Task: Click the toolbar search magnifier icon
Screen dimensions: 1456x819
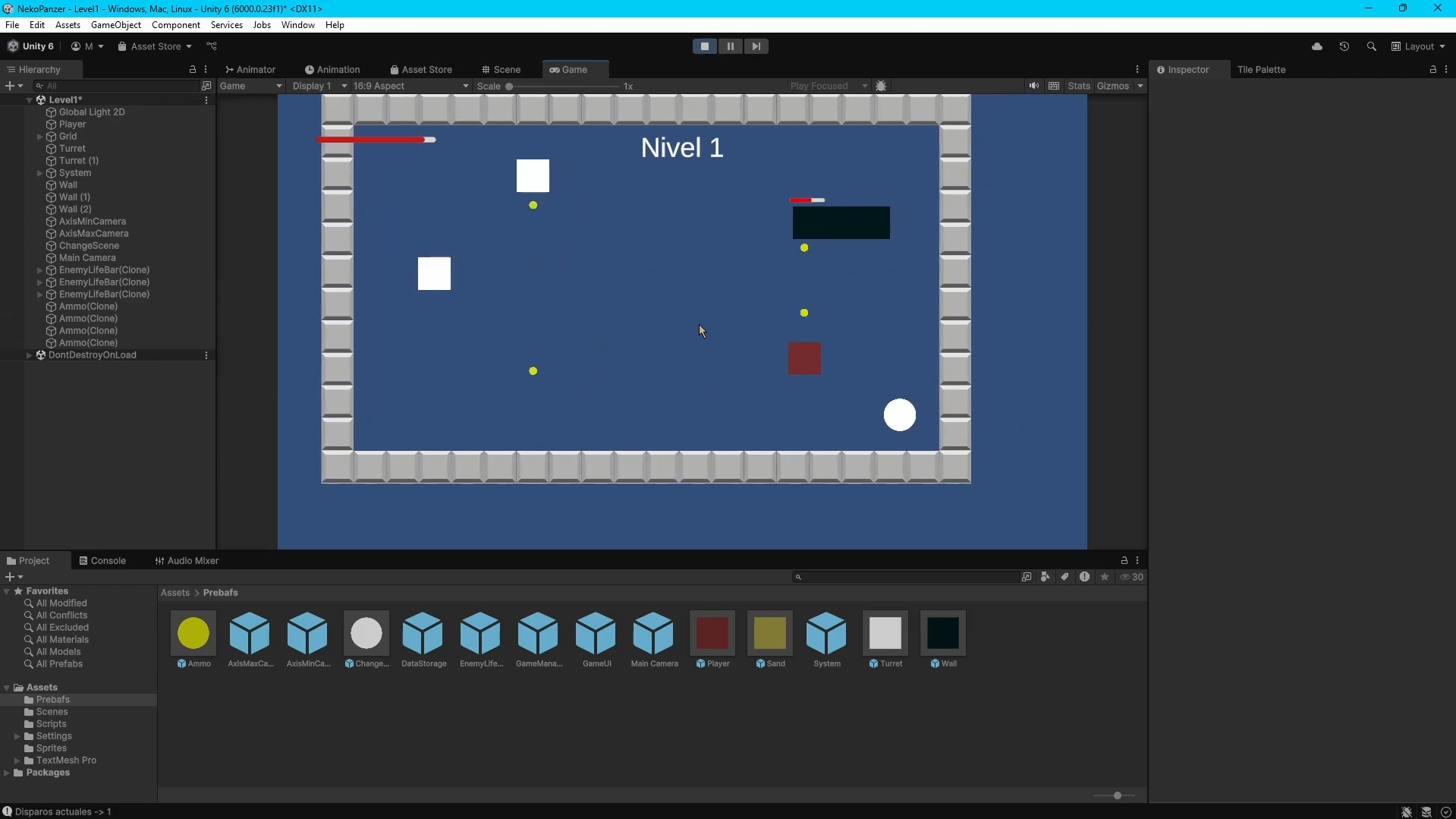Action: click(1371, 46)
